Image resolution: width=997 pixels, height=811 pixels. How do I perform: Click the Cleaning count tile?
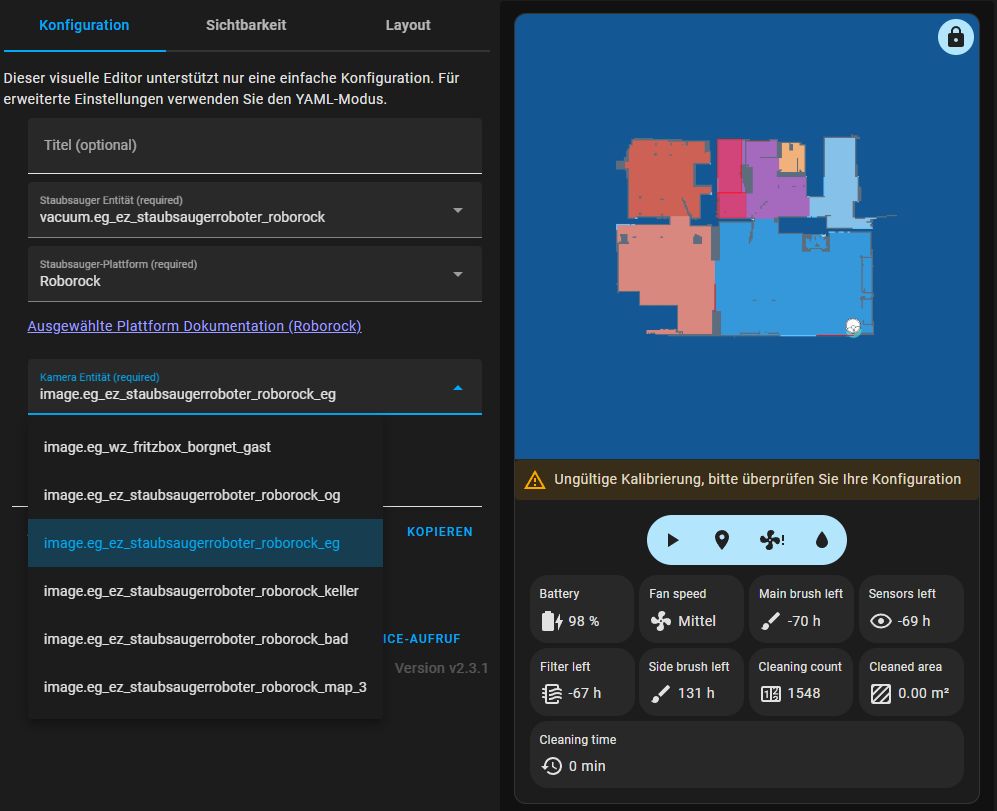(x=801, y=681)
